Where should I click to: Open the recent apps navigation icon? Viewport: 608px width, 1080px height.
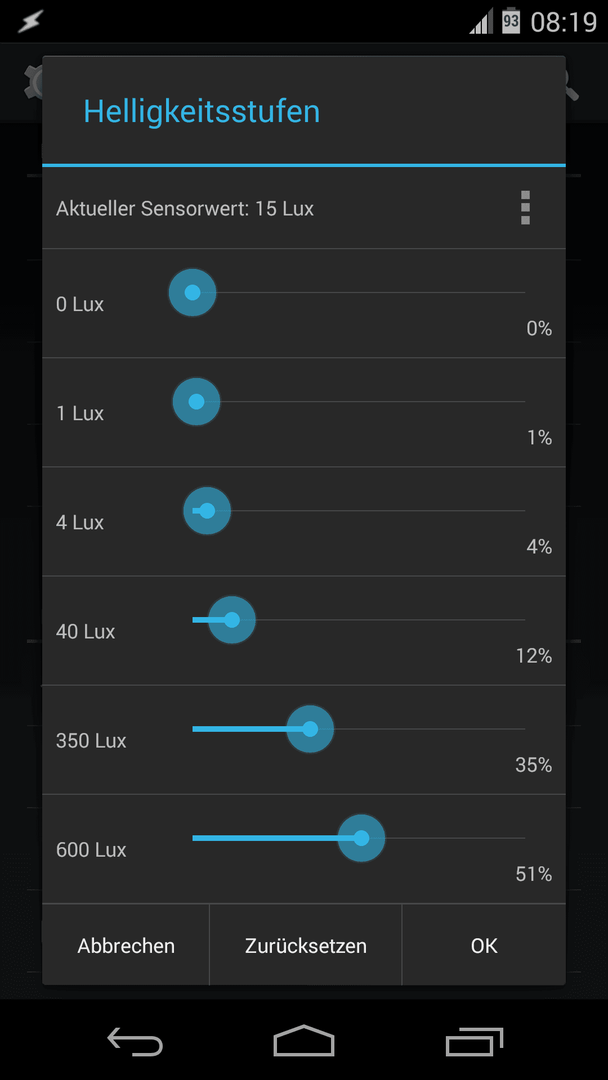[x=474, y=1041]
